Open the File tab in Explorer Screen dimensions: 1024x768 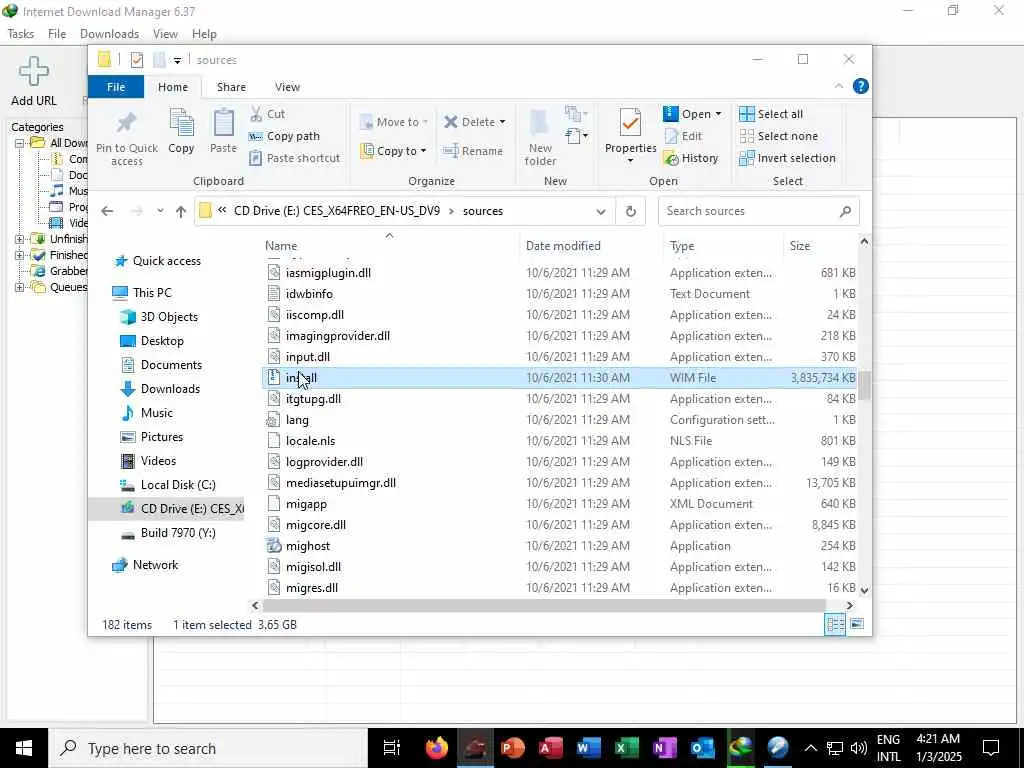116,87
